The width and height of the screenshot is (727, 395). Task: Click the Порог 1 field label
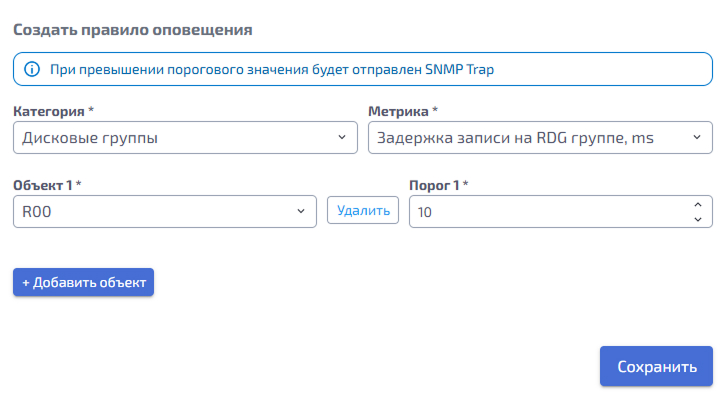439,185
